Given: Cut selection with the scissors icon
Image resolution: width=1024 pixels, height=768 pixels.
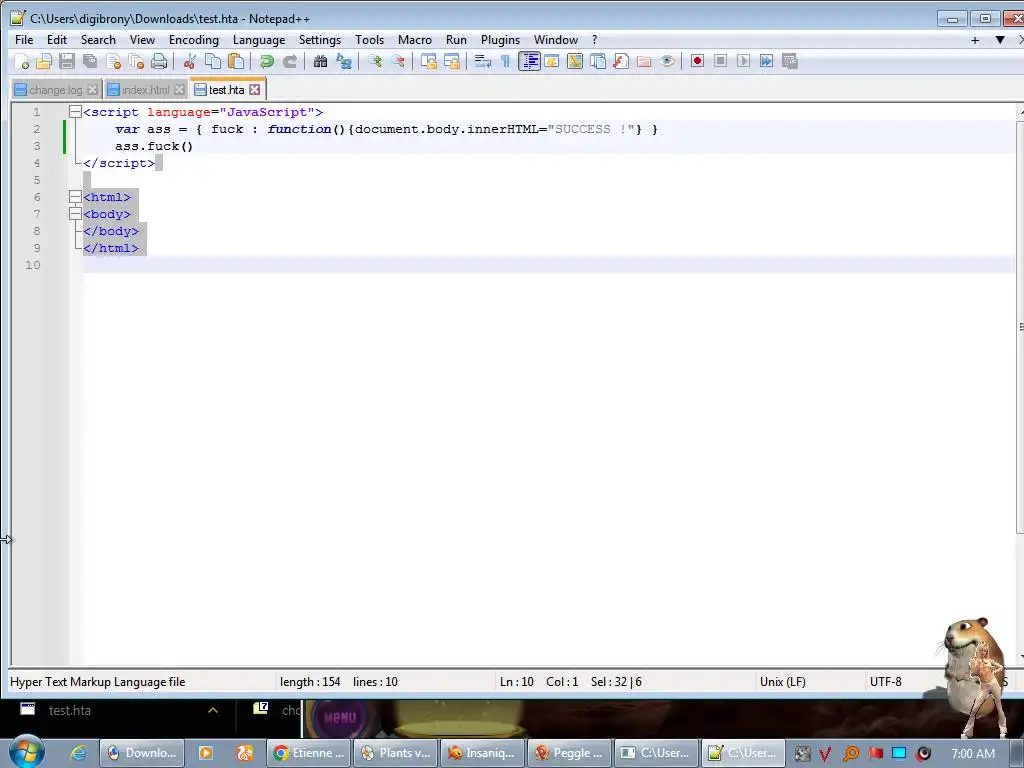Looking at the screenshot, I should [189, 61].
